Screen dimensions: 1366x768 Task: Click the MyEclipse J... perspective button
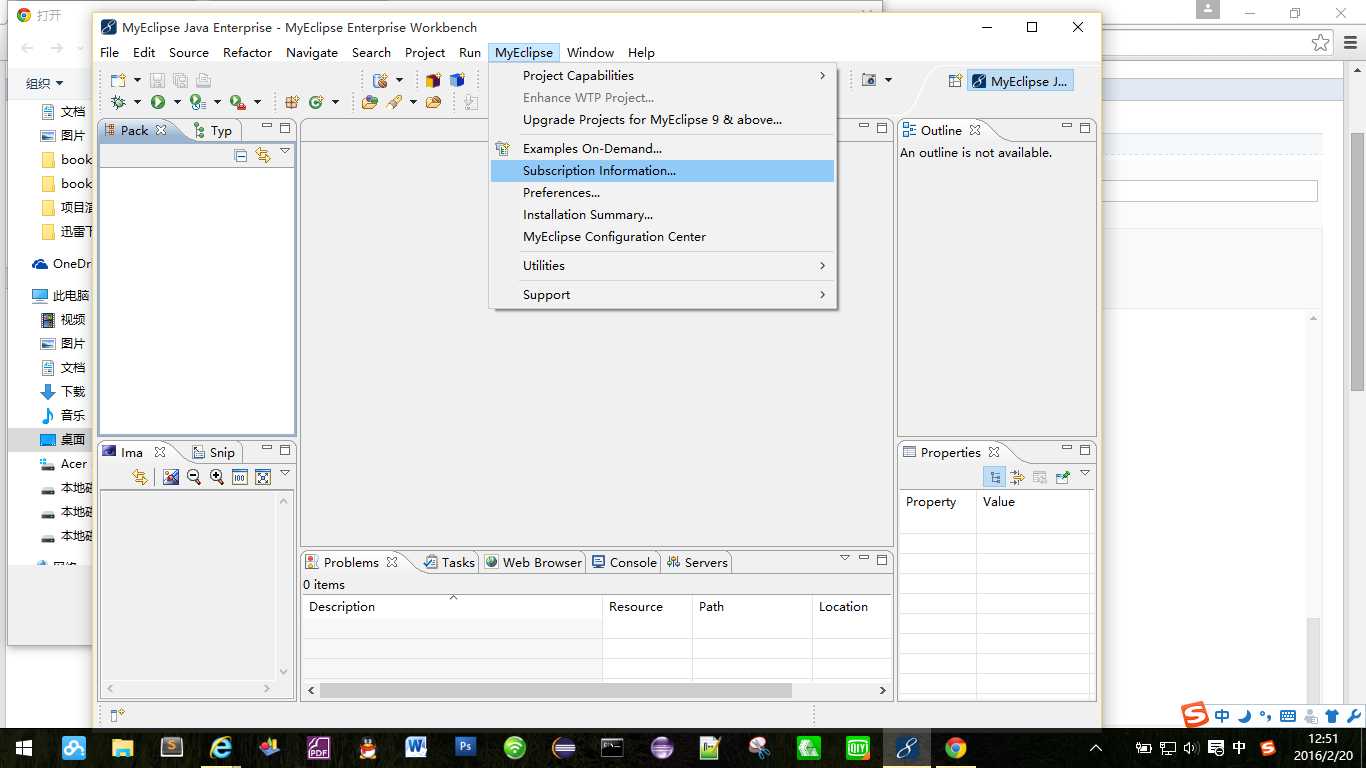pyautogui.click(x=1020, y=81)
